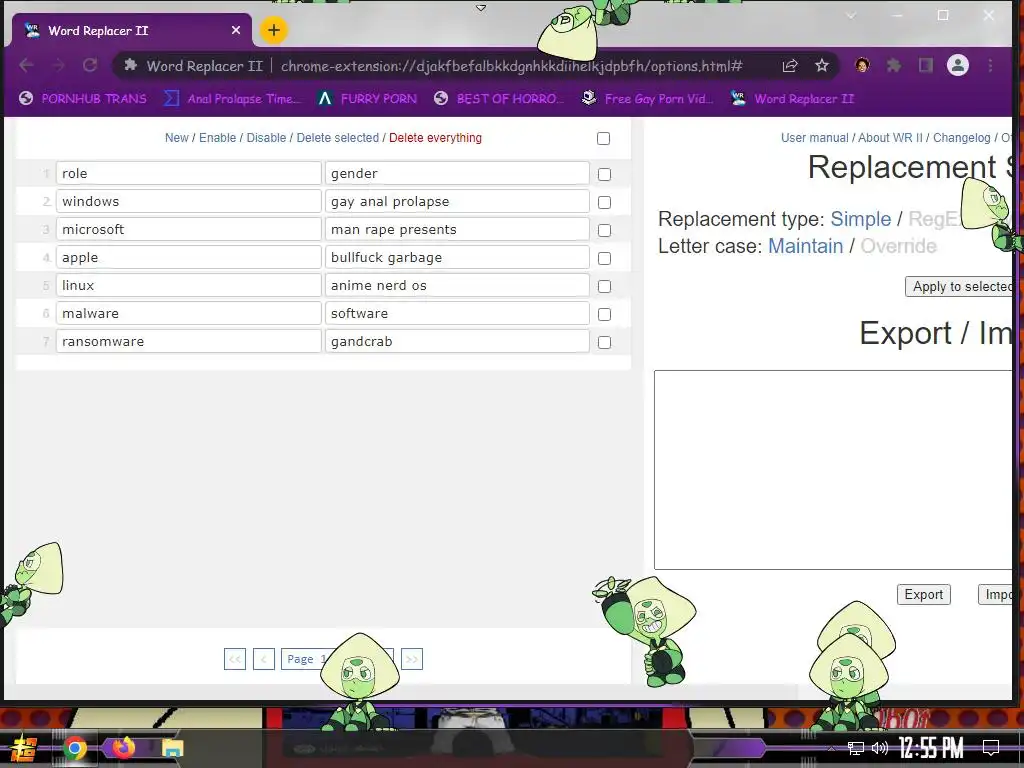Share this page via address bar icon
Screen dimensions: 1024x768
(790, 65)
